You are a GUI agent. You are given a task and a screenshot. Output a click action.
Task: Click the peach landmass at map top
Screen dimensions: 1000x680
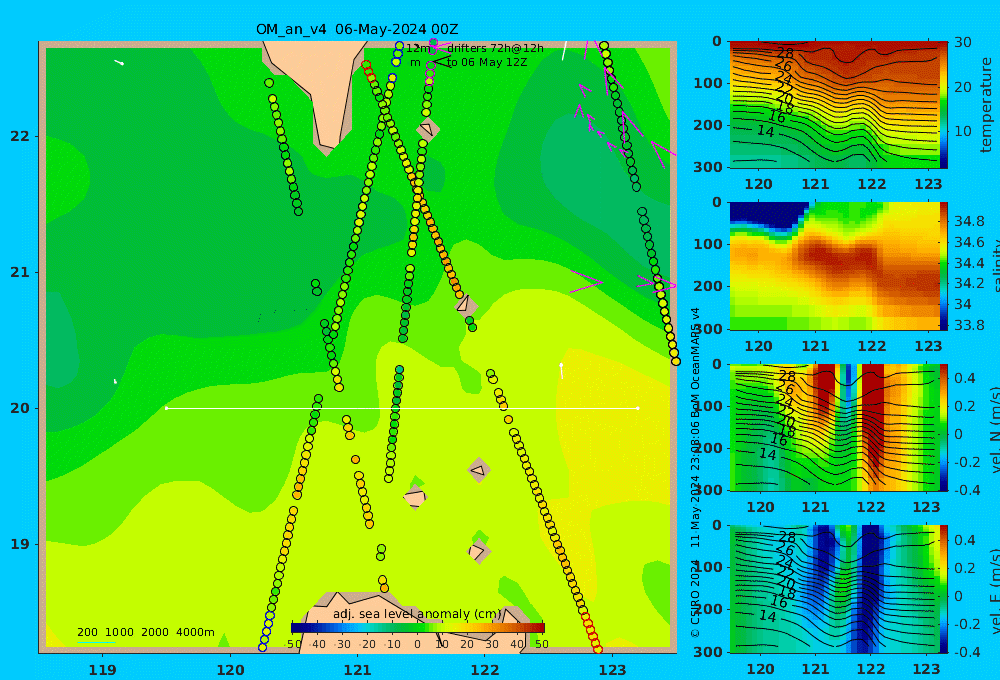[319, 83]
